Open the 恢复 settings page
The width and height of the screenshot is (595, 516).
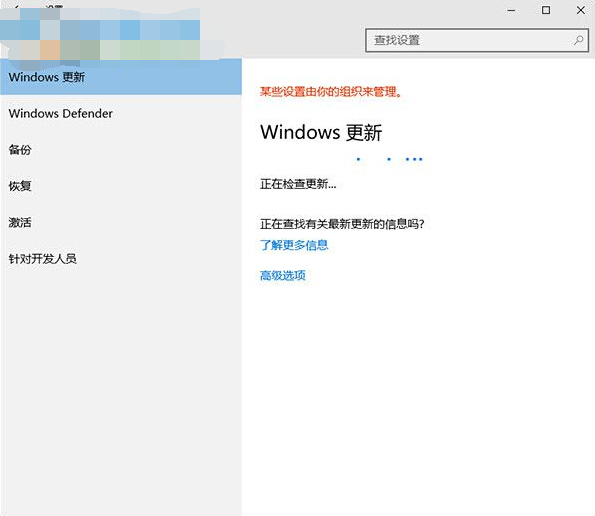(x=121, y=186)
